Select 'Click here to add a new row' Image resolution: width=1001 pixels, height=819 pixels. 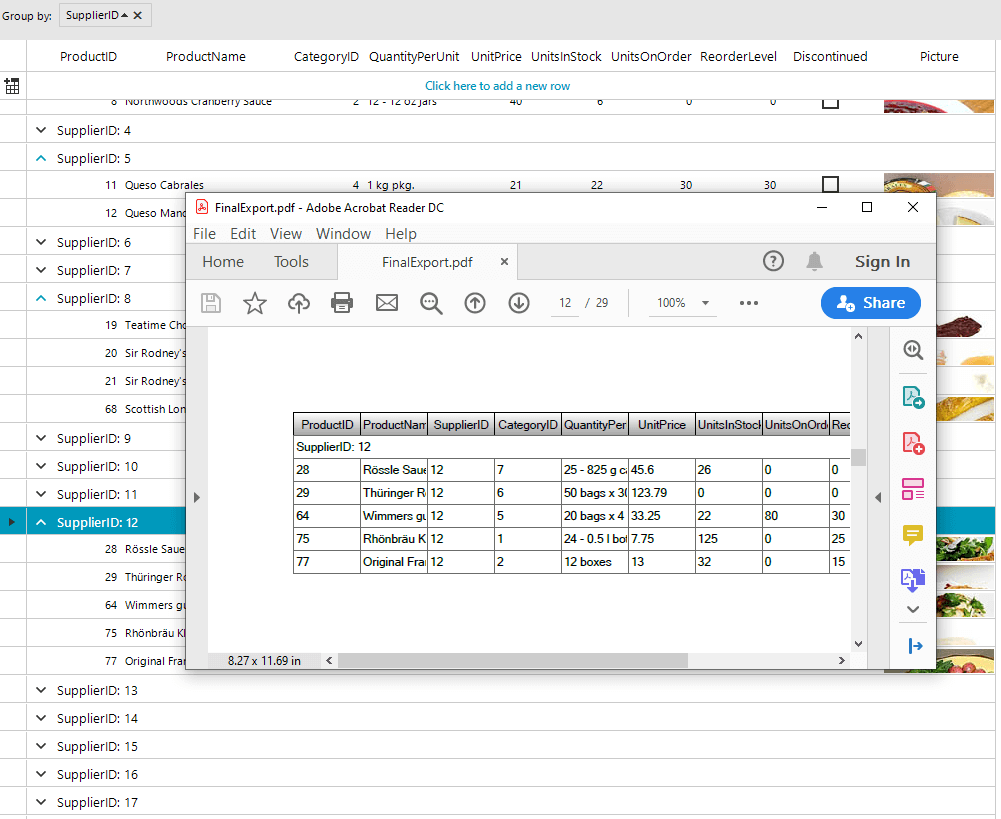click(497, 86)
